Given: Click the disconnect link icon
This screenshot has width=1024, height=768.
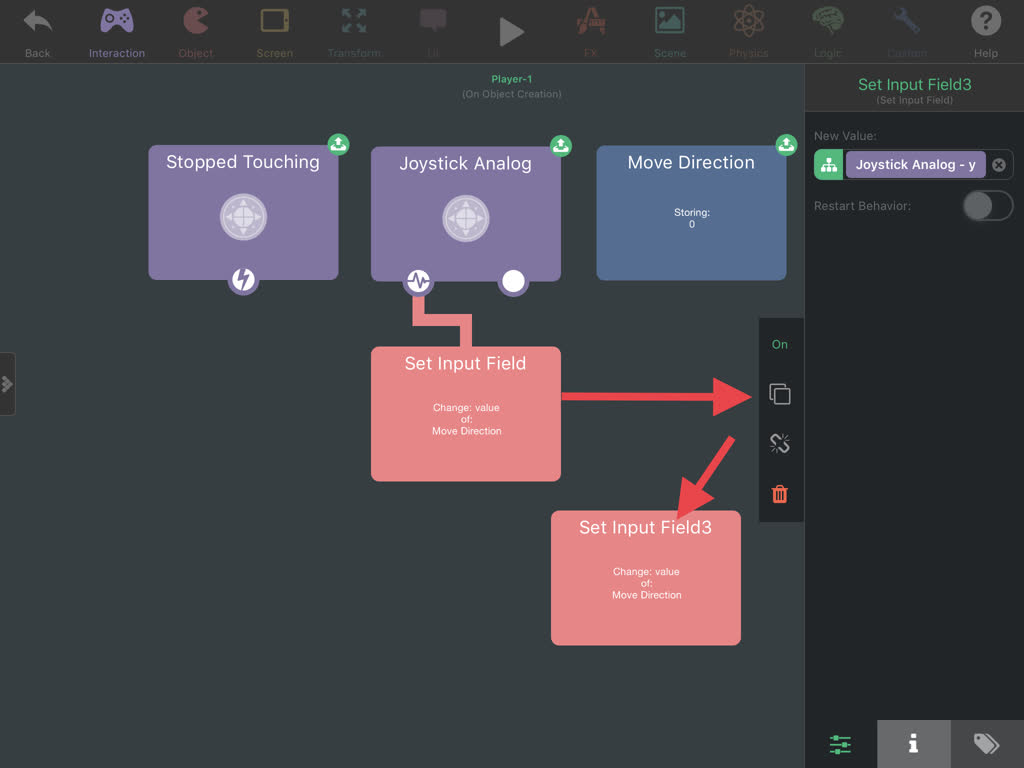Looking at the screenshot, I should pyautogui.click(x=780, y=444).
